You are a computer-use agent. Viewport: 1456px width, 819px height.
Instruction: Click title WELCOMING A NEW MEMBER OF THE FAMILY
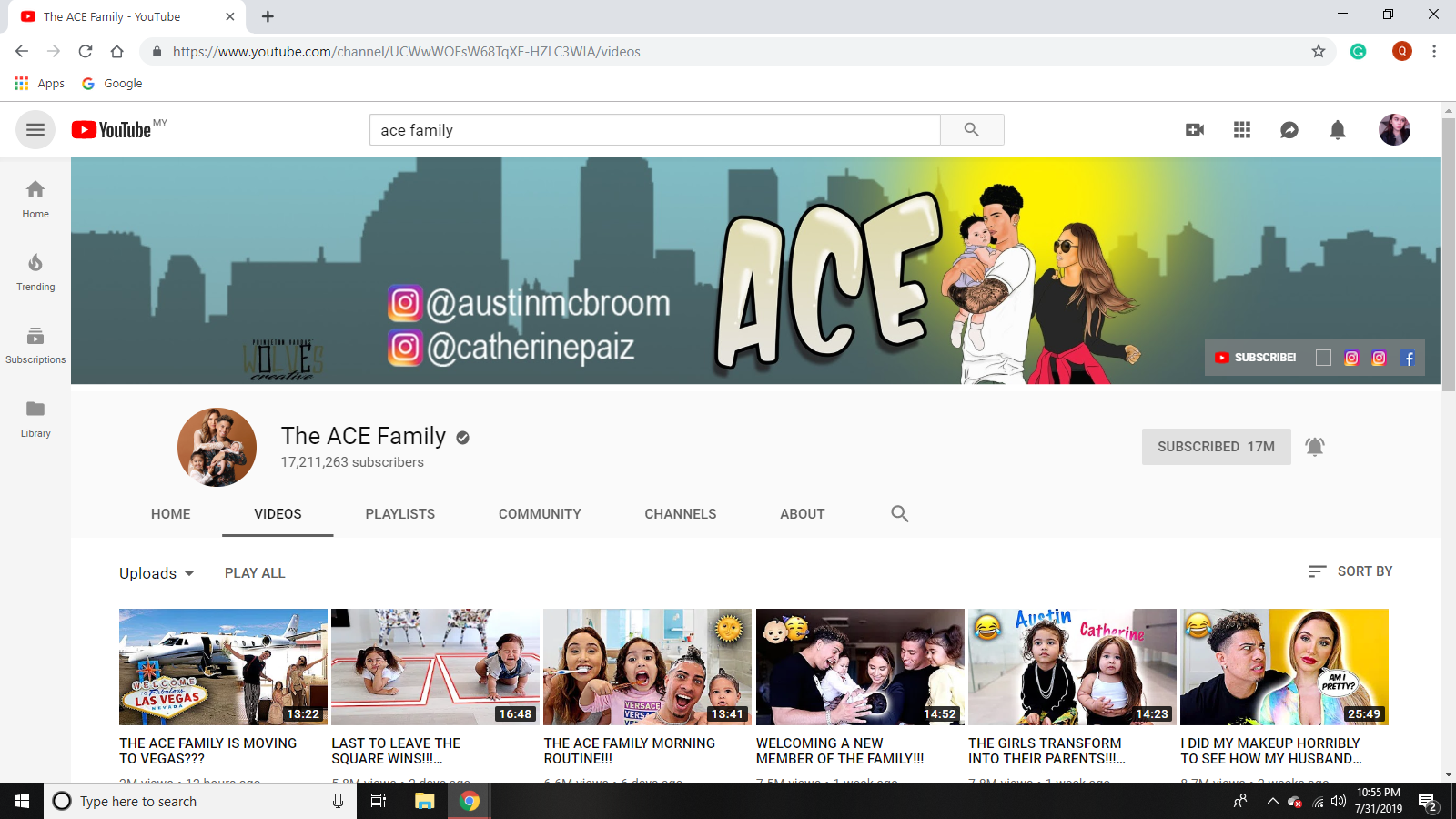click(x=840, y=751)
